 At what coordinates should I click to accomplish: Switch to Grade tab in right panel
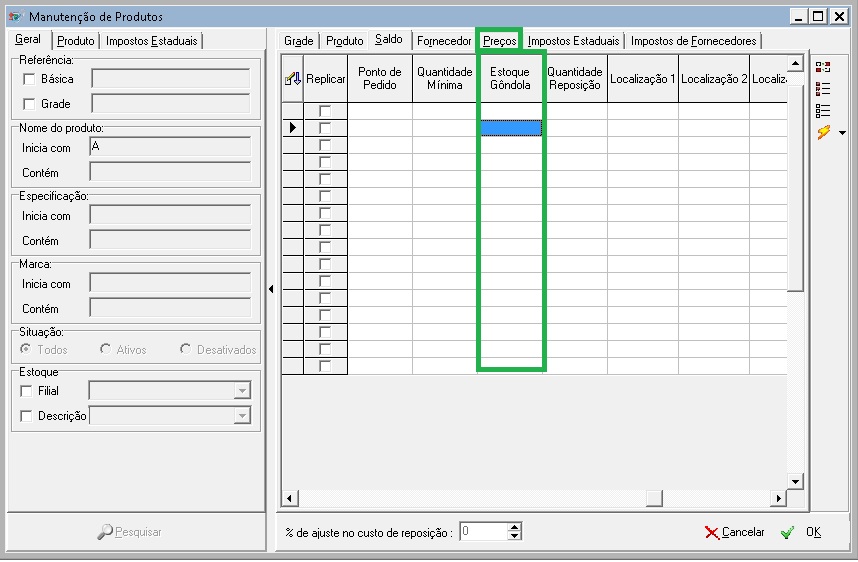click(x=299, y=41)
